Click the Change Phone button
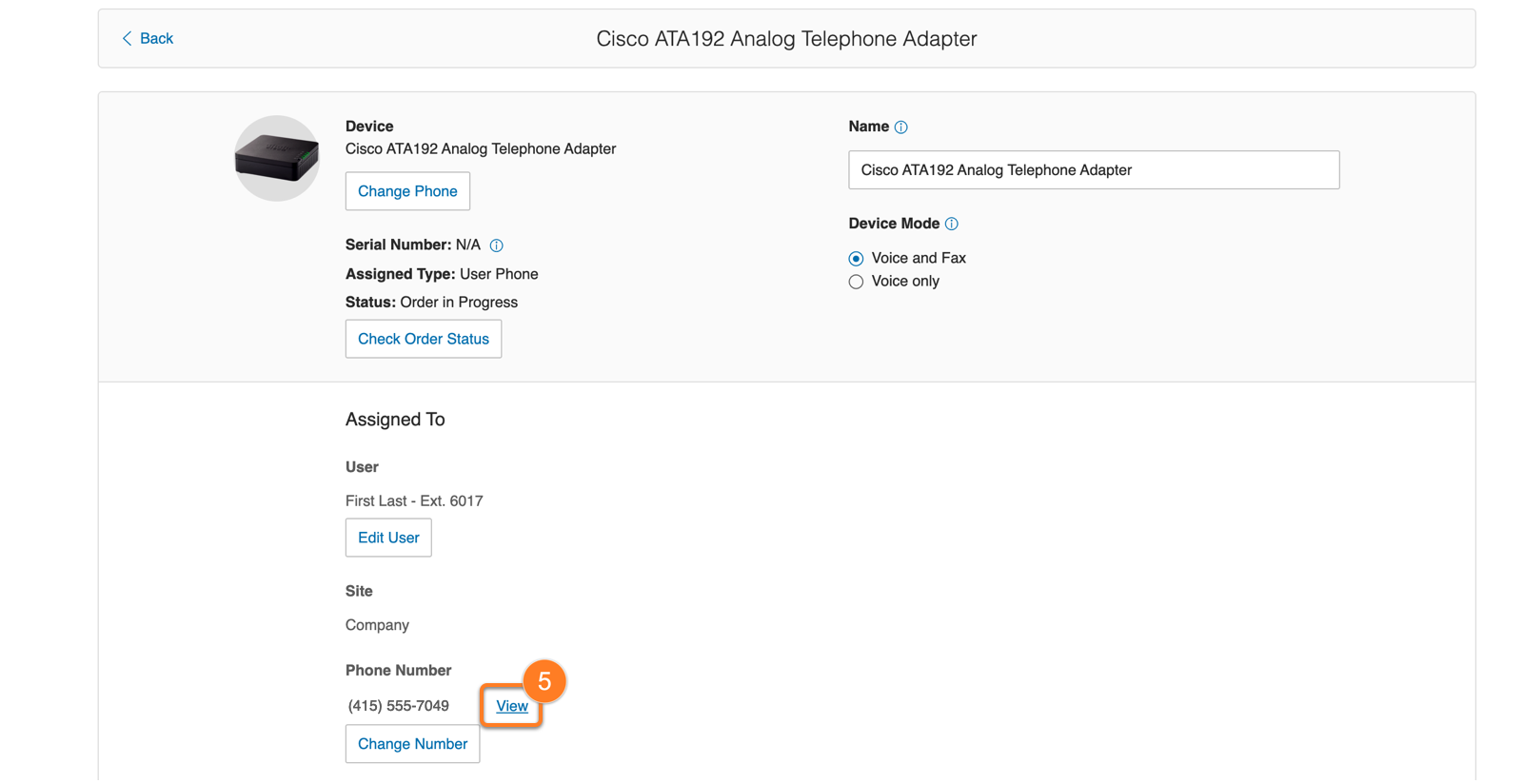This screenshot has height=784, width=1523. click(x=407, y=191)
